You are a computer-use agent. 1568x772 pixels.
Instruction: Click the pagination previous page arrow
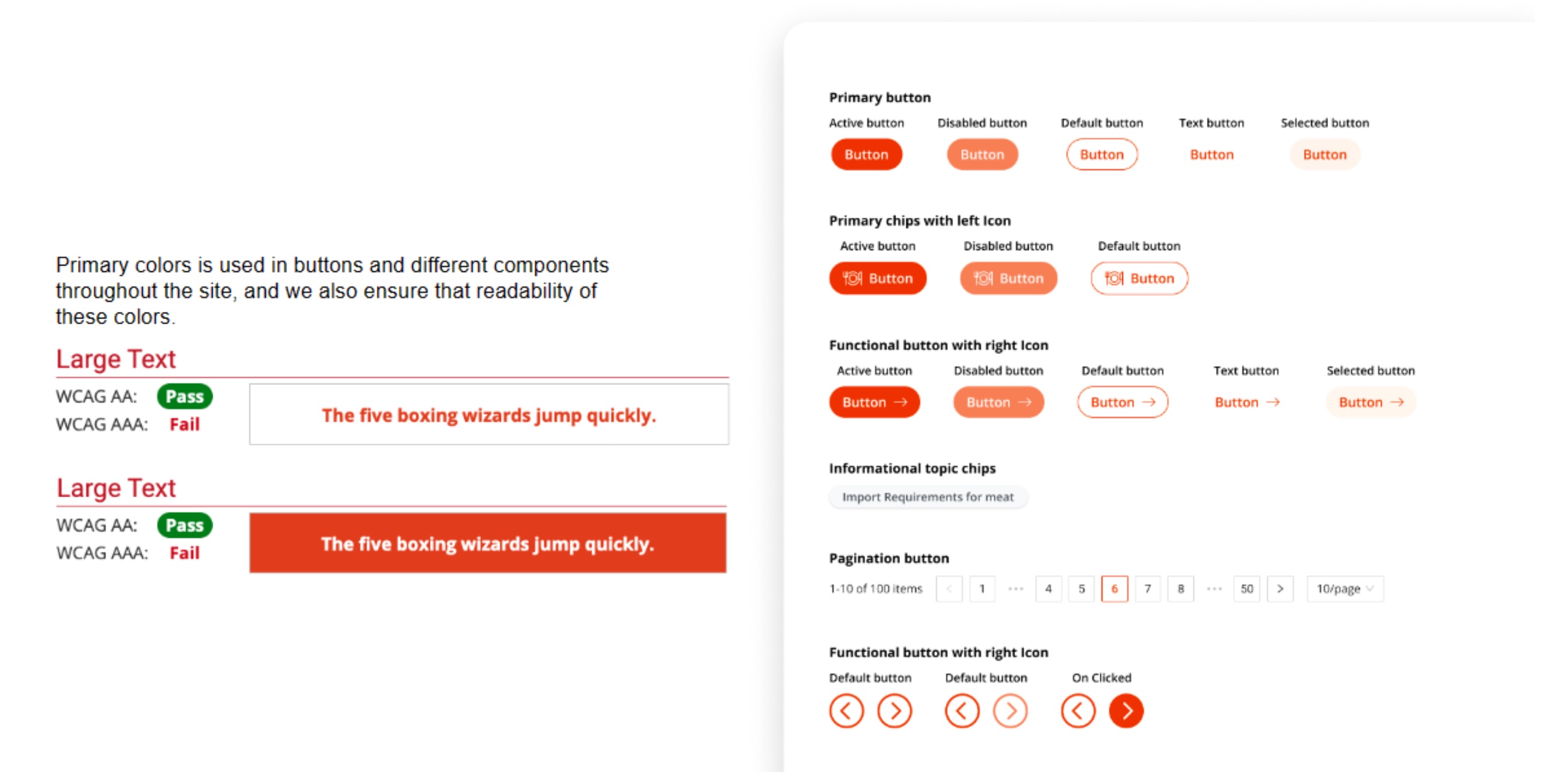click(x=949, y=589)
